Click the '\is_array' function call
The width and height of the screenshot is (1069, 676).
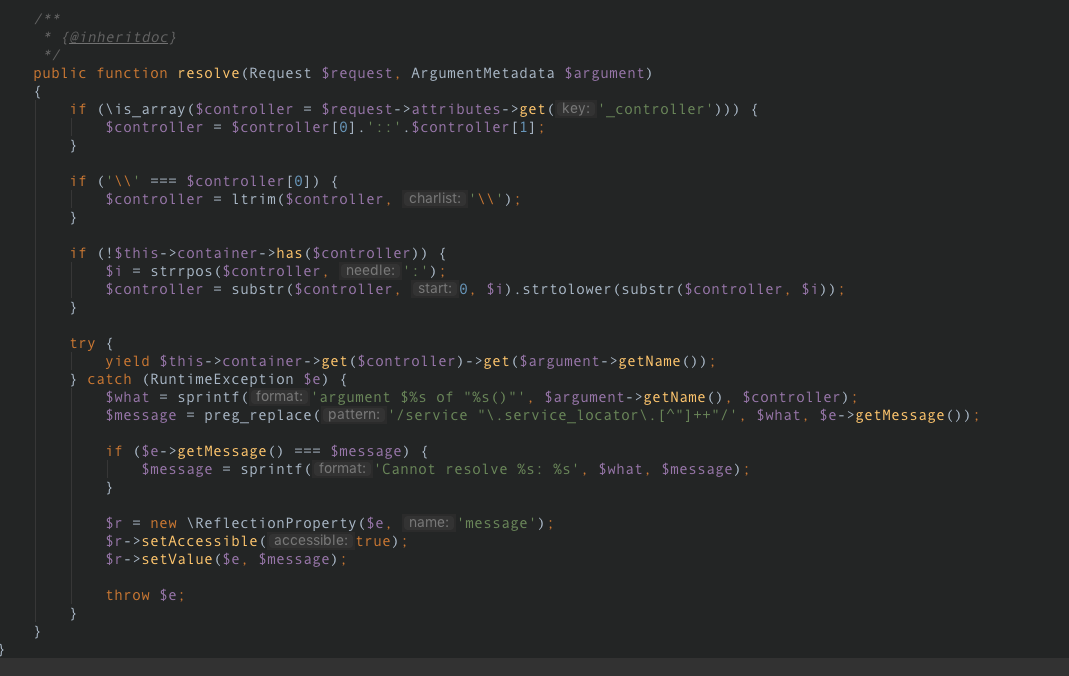point(145,110)
